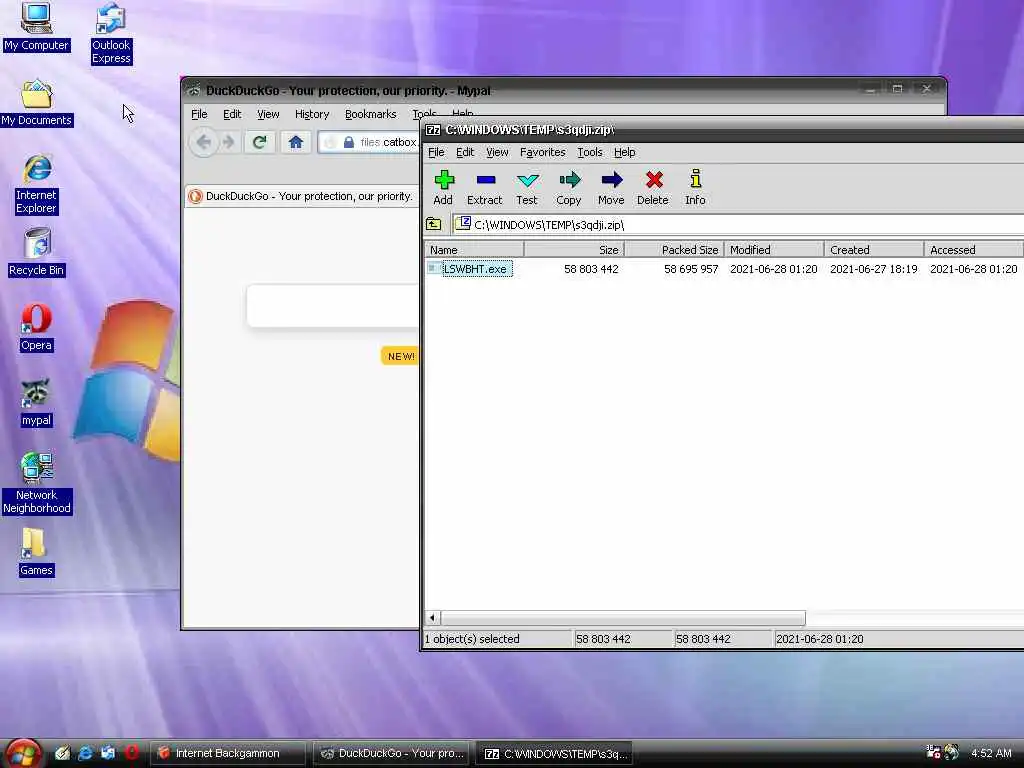
Task: Open Mypal browser View menu
Action: 268,114
